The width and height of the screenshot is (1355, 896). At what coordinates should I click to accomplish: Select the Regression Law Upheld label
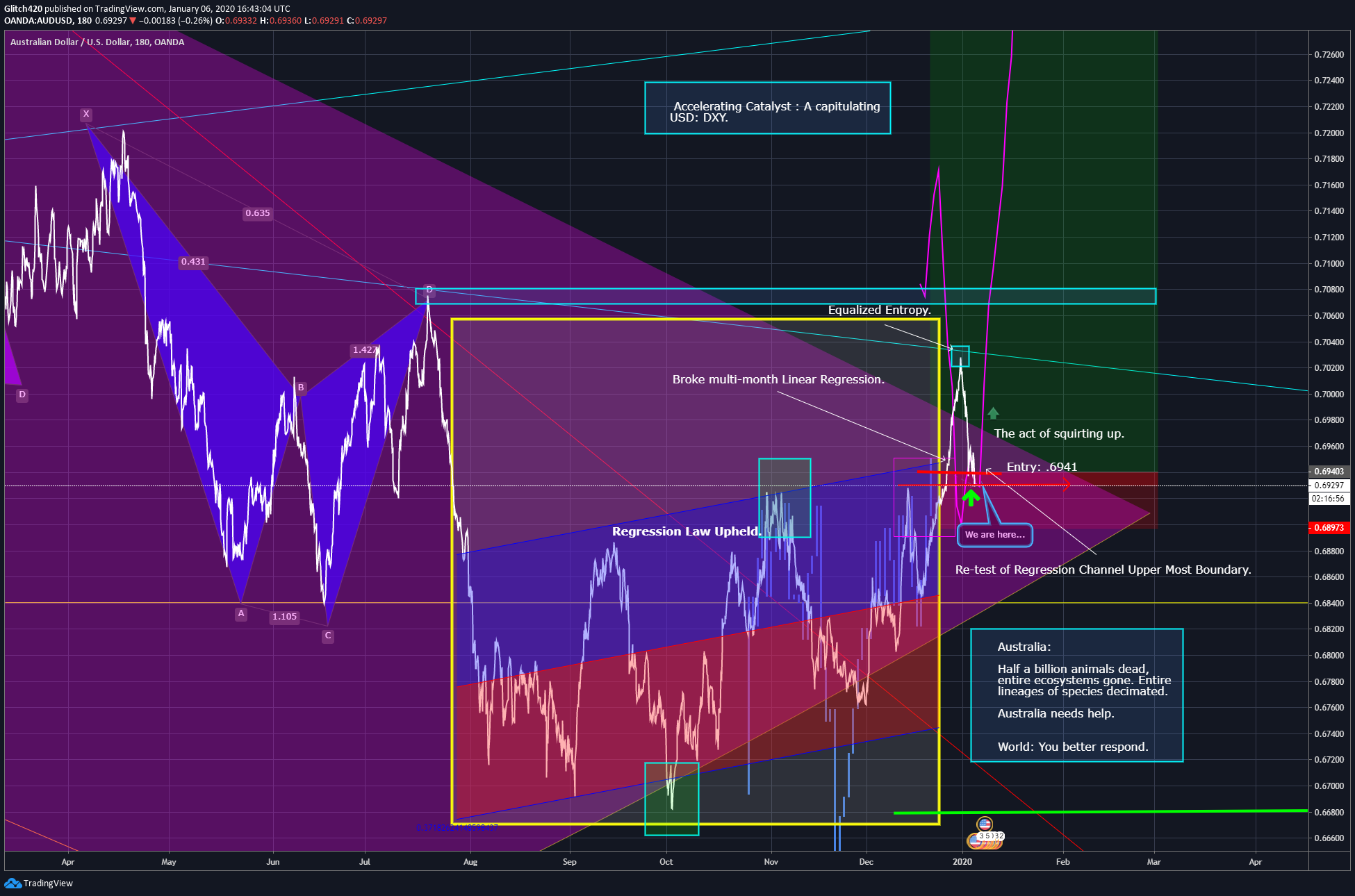687,531
